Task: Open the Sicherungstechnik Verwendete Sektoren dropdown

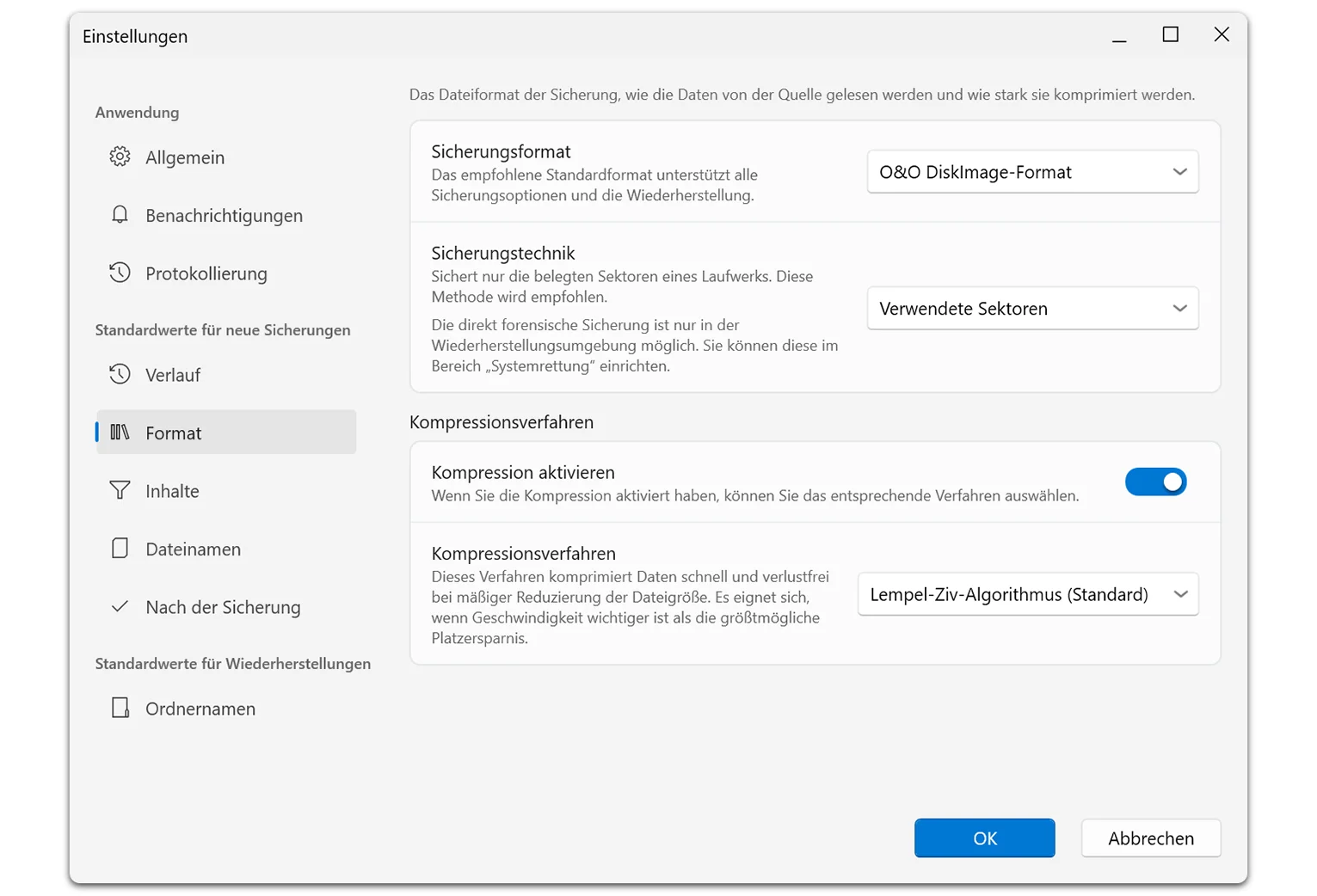Action: click(1032, 309)
